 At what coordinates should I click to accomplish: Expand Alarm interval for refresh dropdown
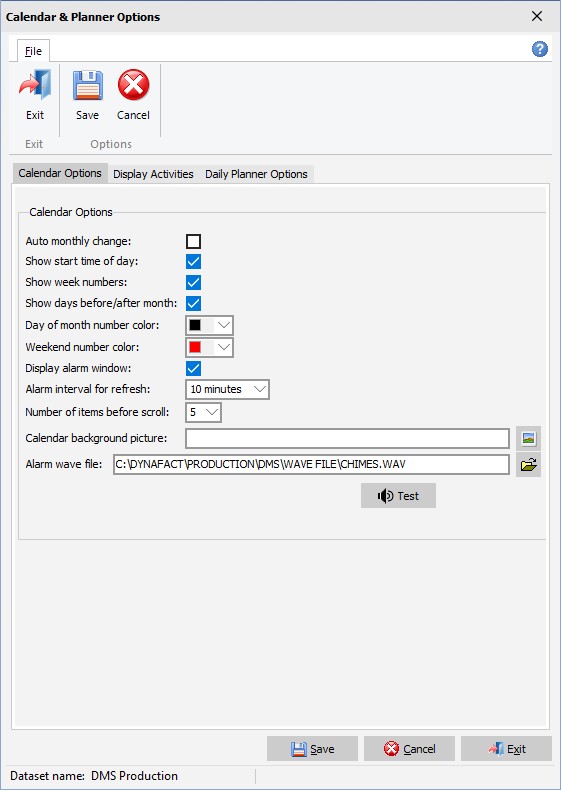pyautogui.click(x=227, y=389)
